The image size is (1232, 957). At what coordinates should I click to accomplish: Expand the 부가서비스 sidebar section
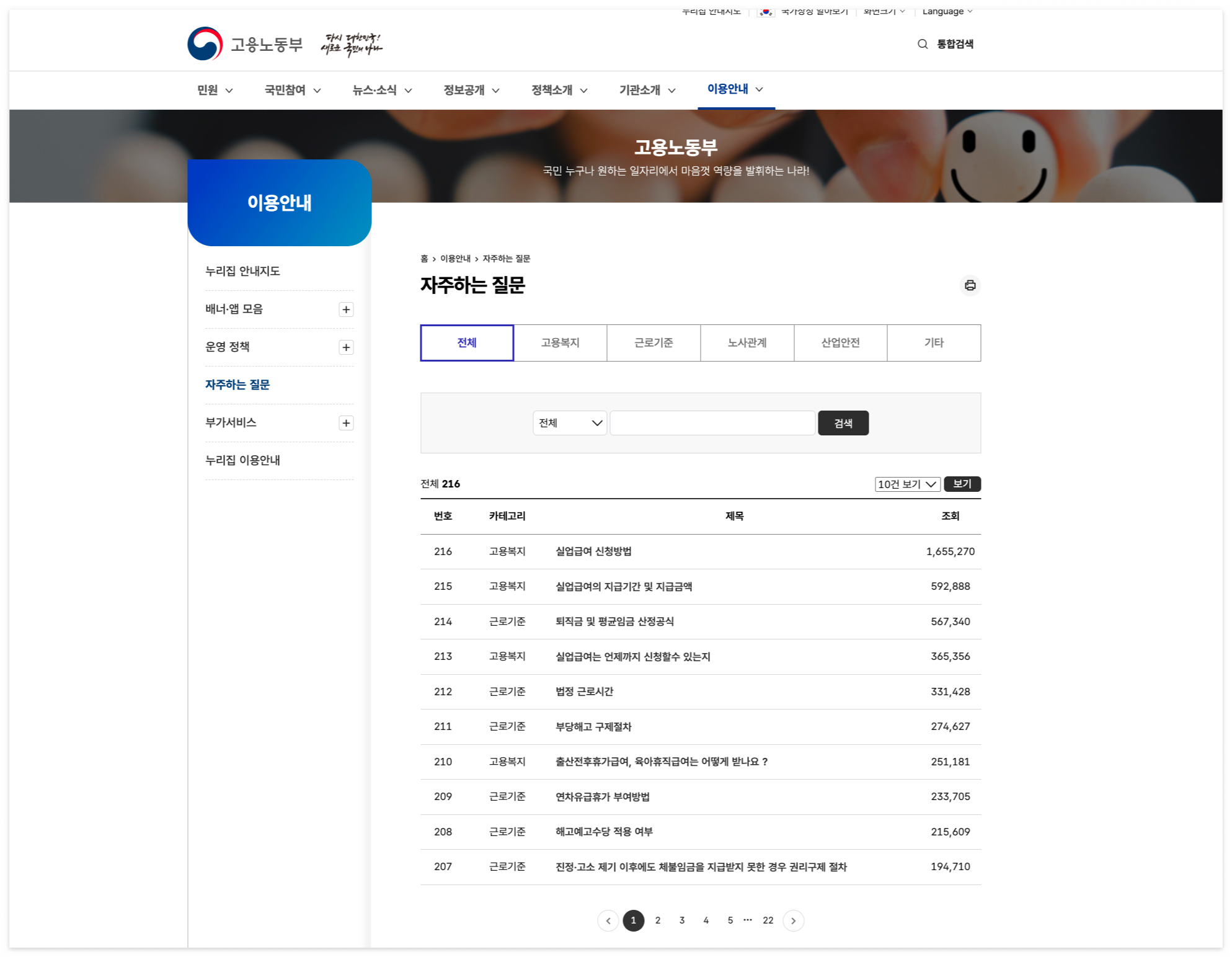pyautogui.click(x=347, y=422)
